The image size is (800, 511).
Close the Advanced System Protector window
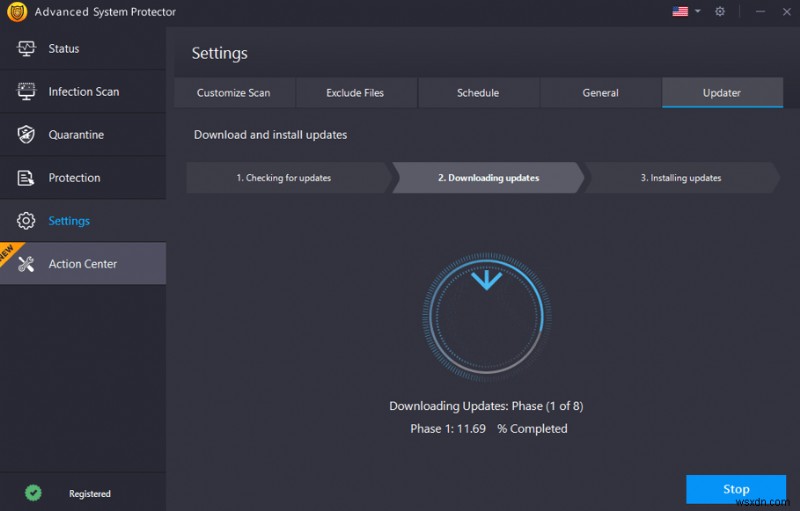click(786, 11)
